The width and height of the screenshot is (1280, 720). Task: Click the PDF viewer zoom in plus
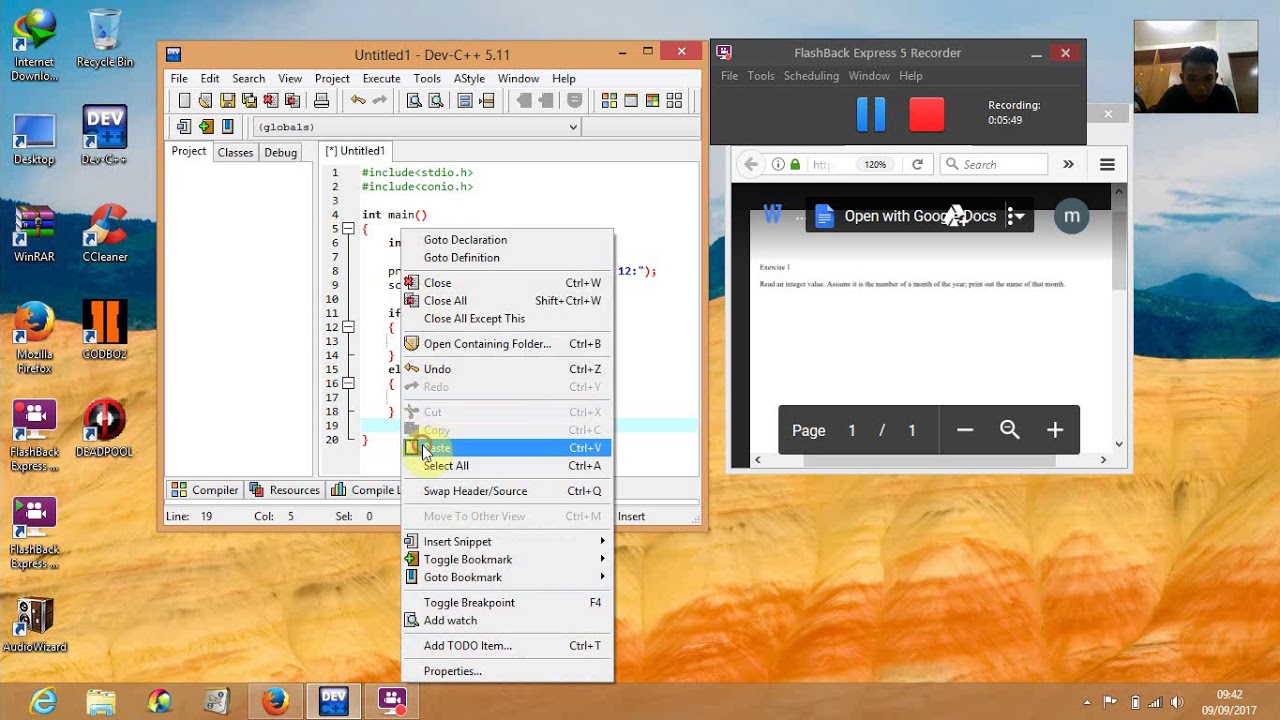point(1055,430)
